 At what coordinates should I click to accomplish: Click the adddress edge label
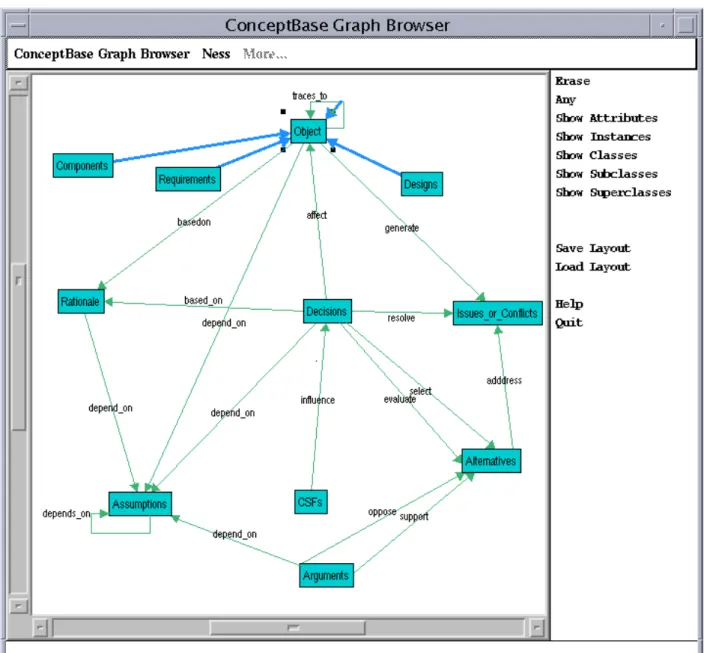504,380
